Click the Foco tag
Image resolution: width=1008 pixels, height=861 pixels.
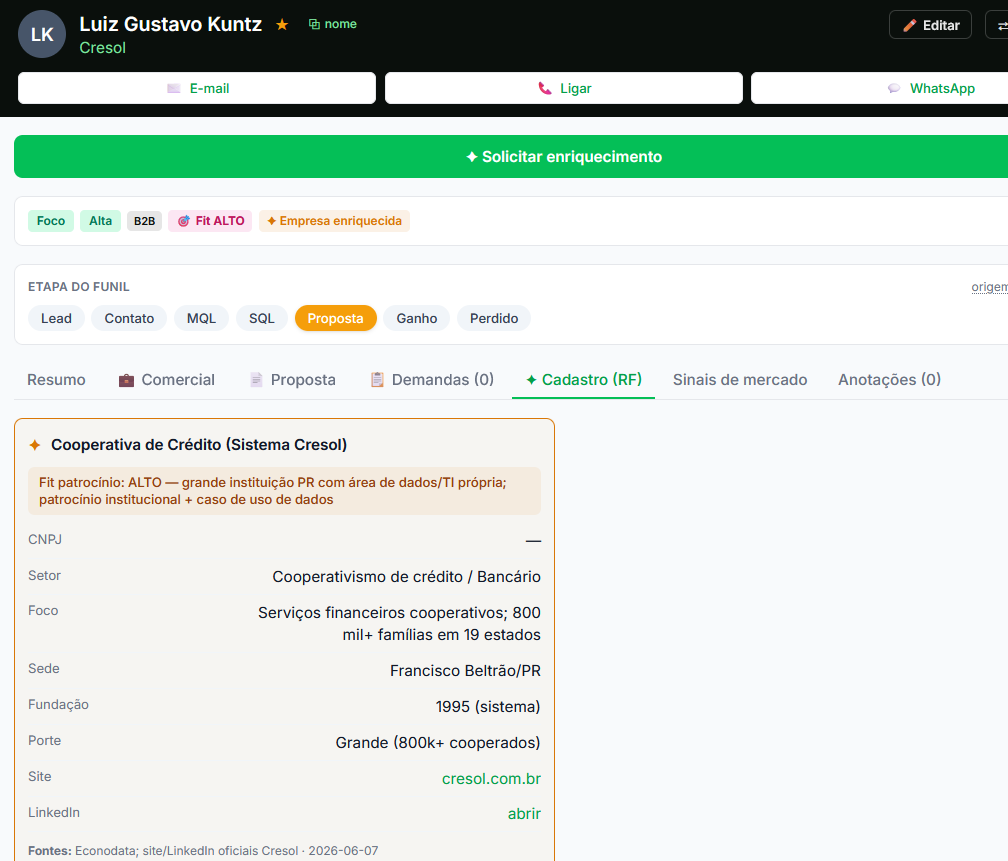click(x=51, y=221)
